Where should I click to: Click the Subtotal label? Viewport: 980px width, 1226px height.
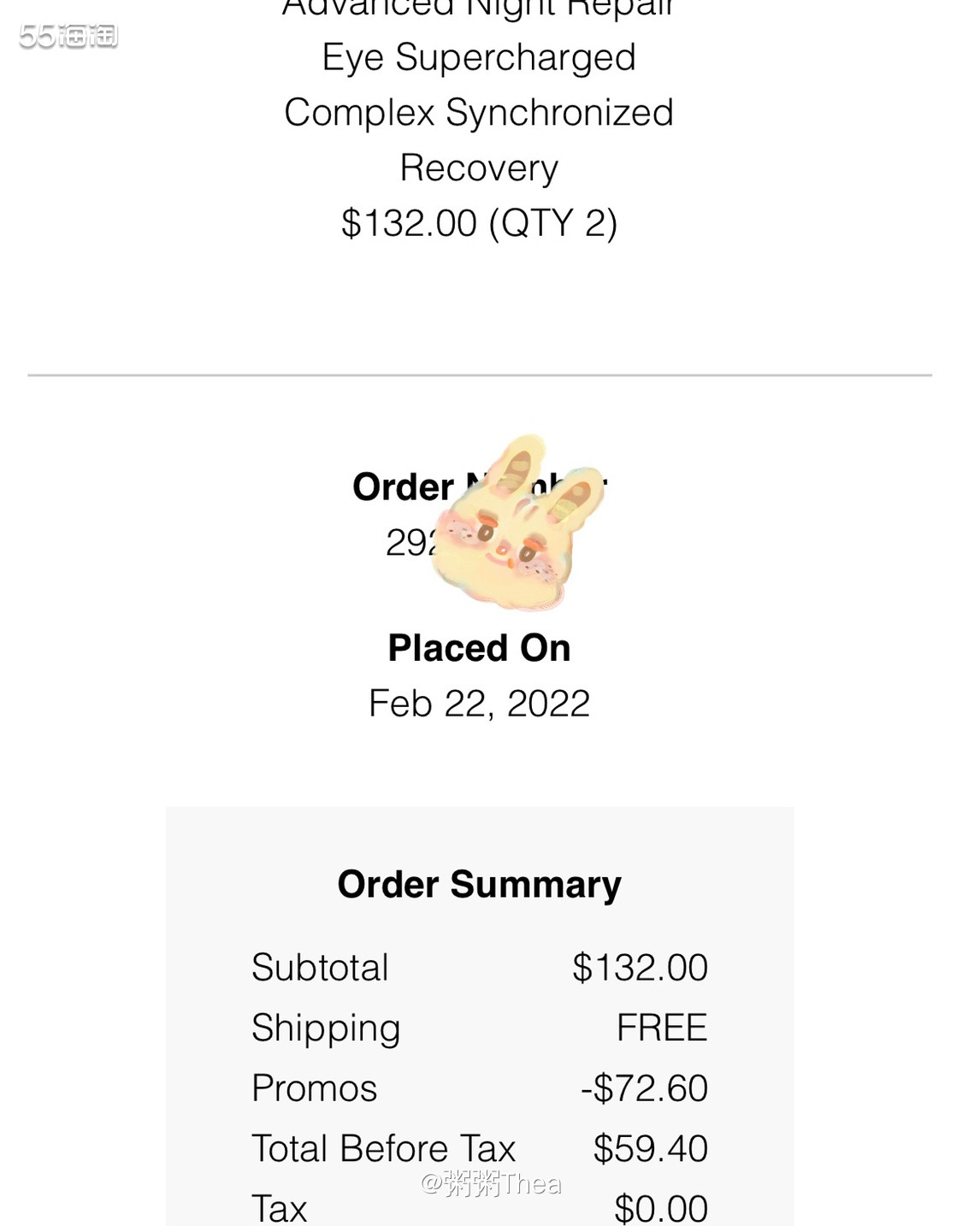tap(320, 968)
